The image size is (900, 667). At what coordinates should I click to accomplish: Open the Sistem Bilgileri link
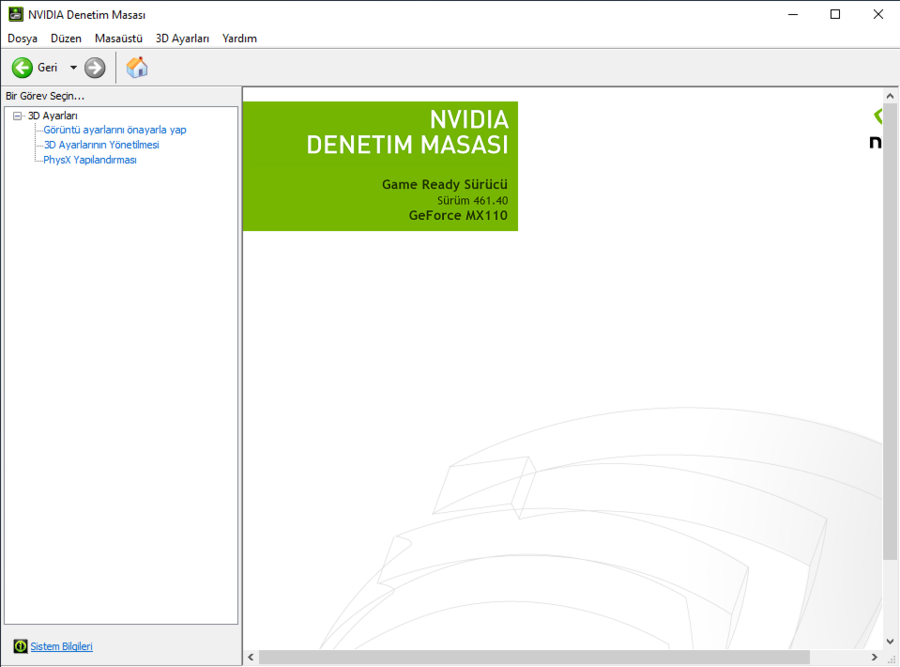coord(61,646)
